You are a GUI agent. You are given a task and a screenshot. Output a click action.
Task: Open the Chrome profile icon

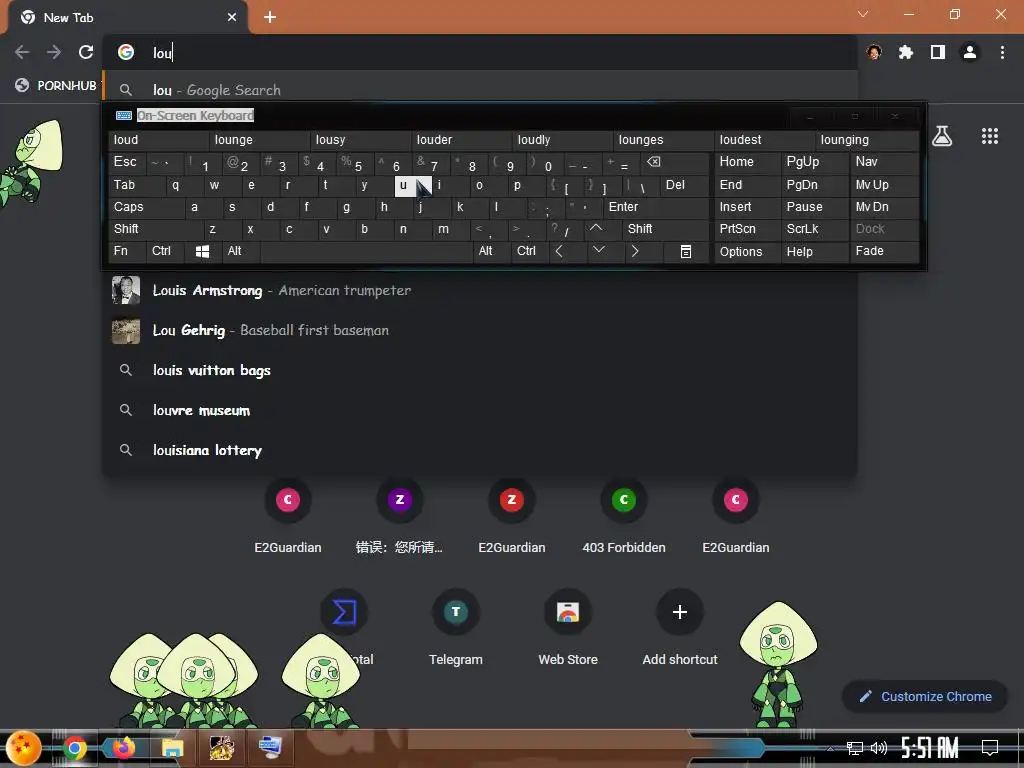(970, 52)
